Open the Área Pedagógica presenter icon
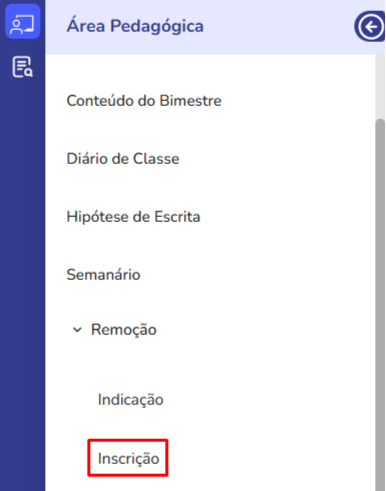386x491 pixels. (22, 22)
